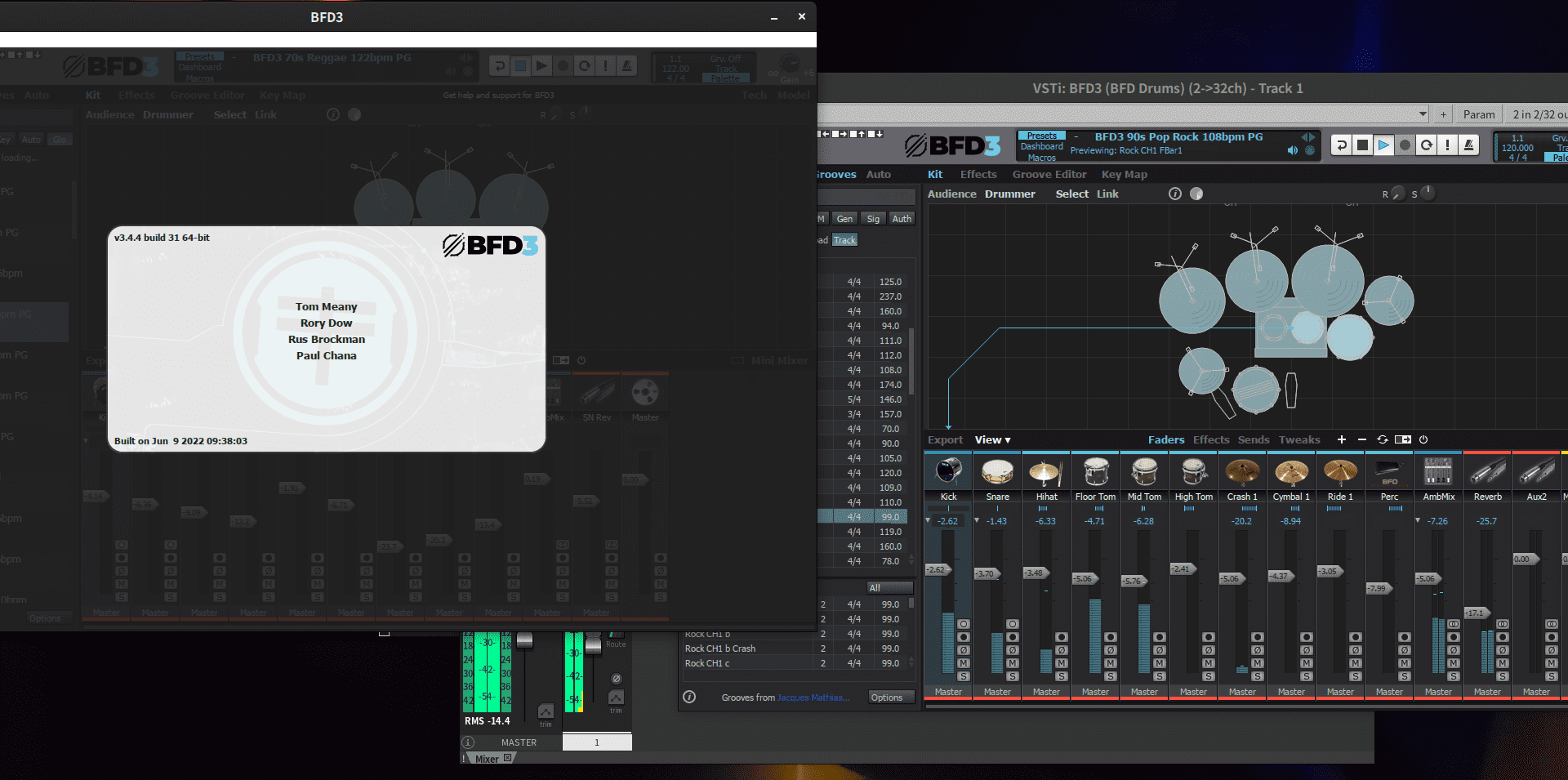This screenshot has height=780, width=1568.
Task: Open the All filter dropdown in grooves
Action: click(889, 588)
